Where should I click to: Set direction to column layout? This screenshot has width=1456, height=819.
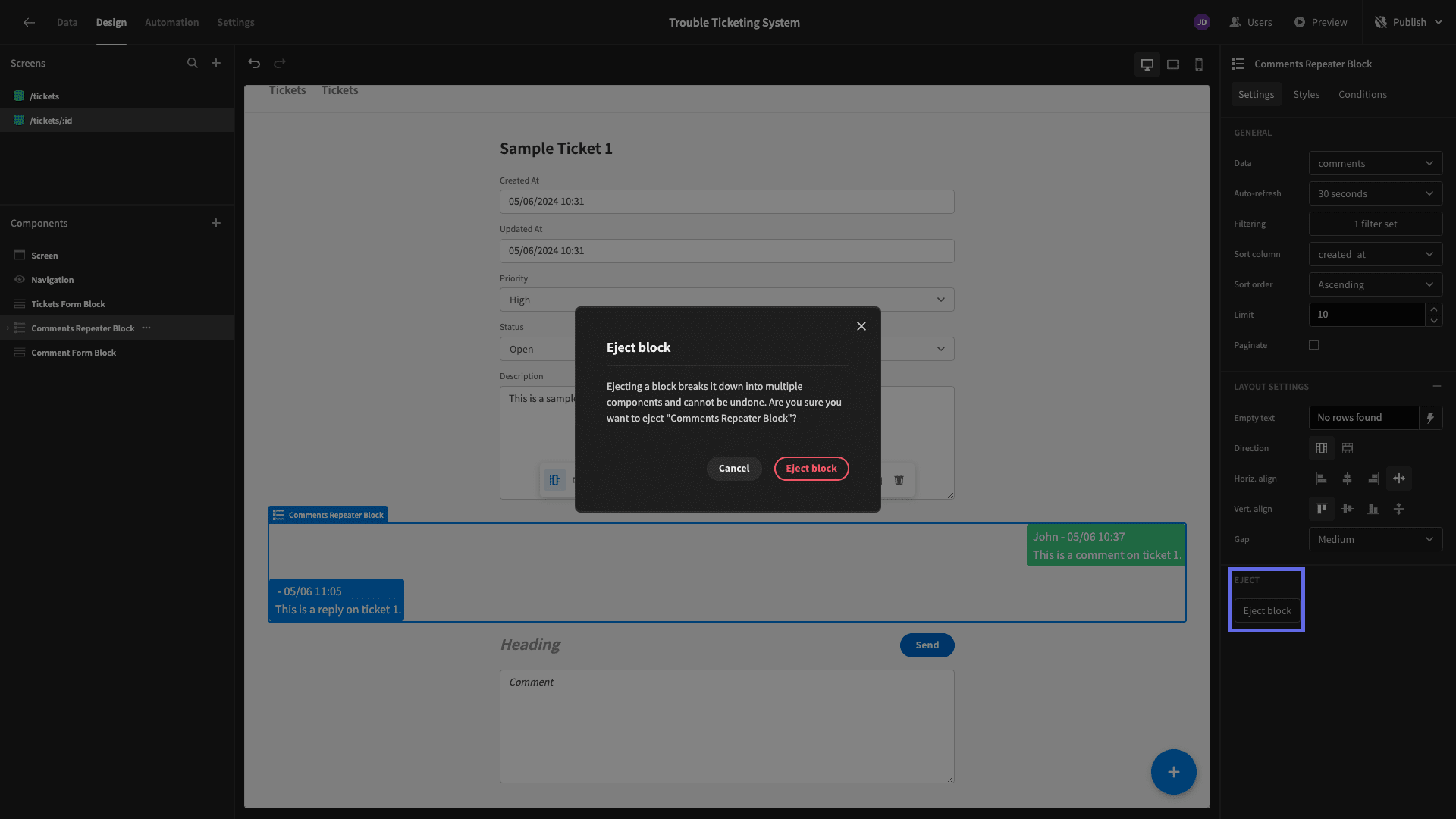click(1322, 448)
